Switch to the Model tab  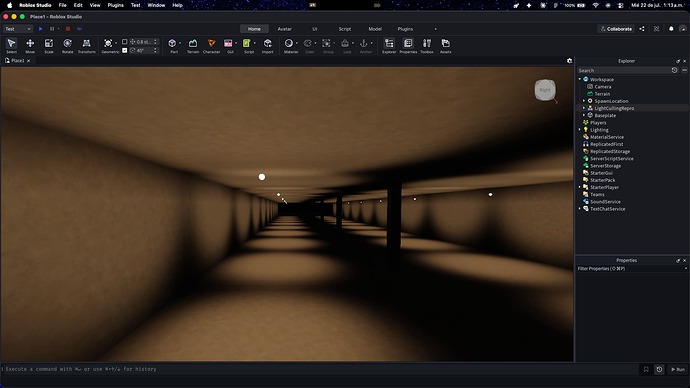[x=375, y=29]
